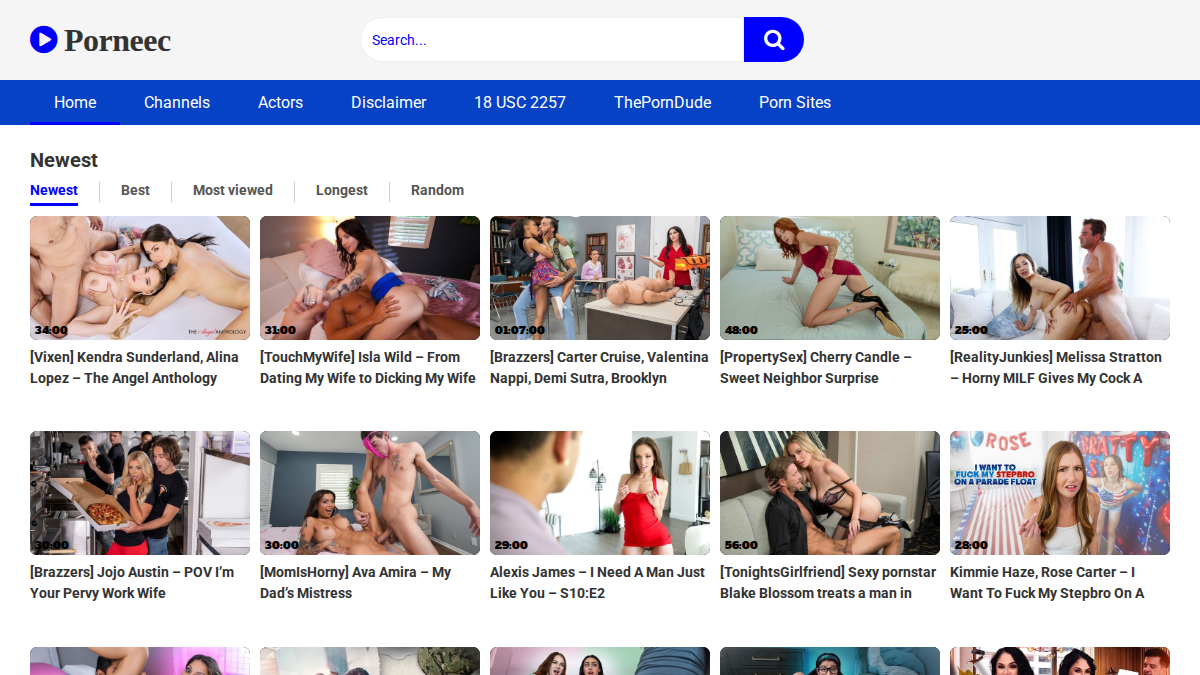1200x675 pixels.
Task: Sort videos by Longest
Action: (342, 190)
